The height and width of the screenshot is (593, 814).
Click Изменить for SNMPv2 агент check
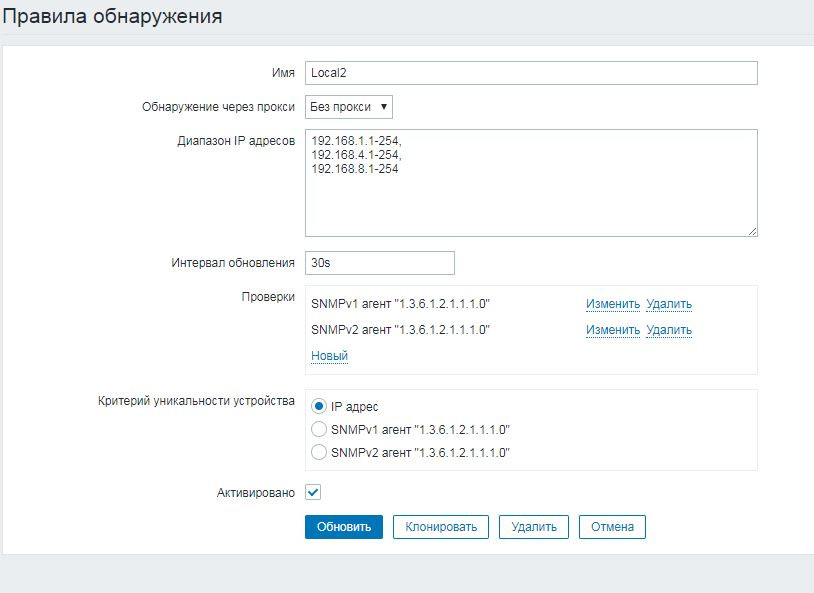[x=612, y=330]
